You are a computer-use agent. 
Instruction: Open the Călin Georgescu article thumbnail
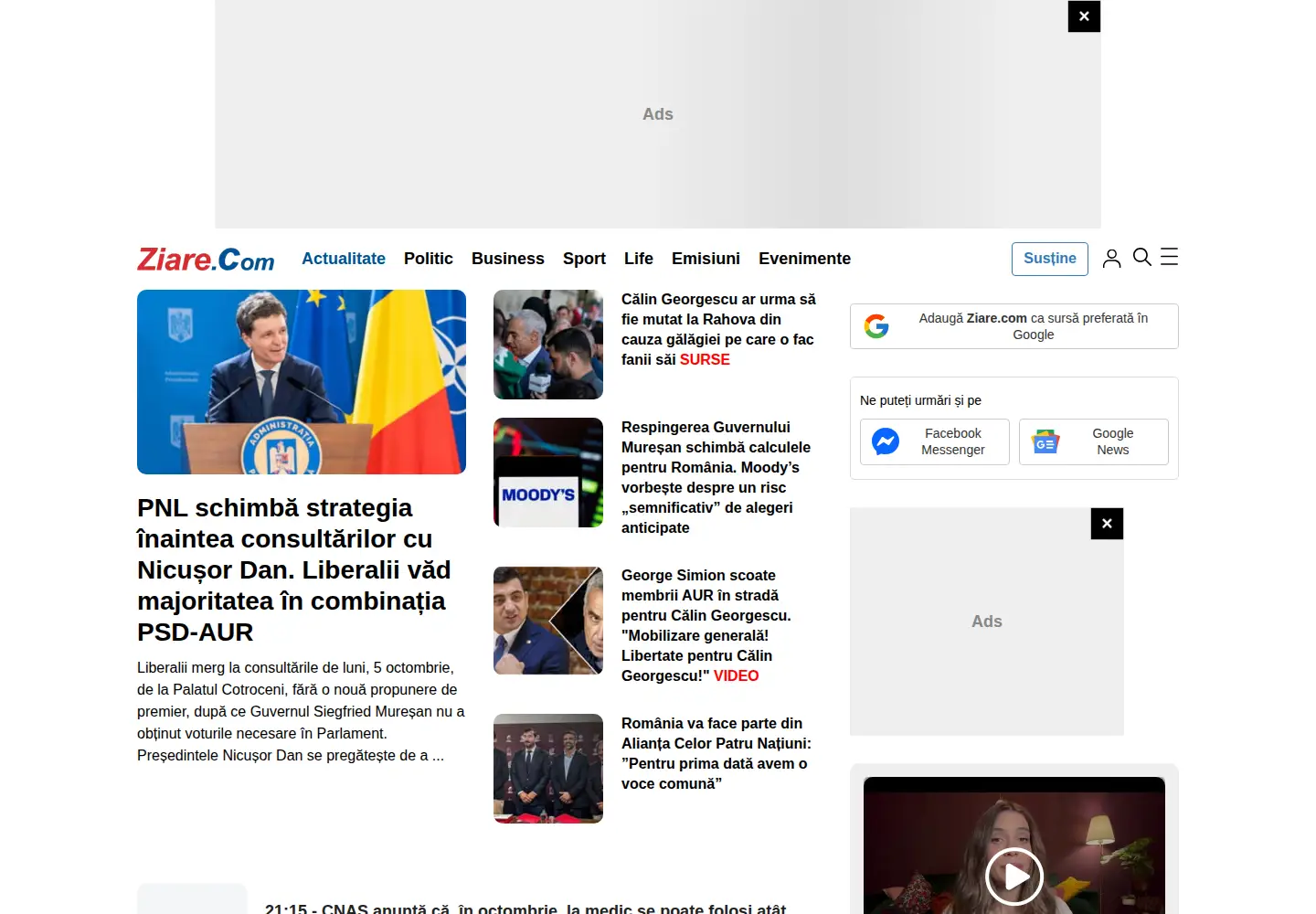click(548, 345)
